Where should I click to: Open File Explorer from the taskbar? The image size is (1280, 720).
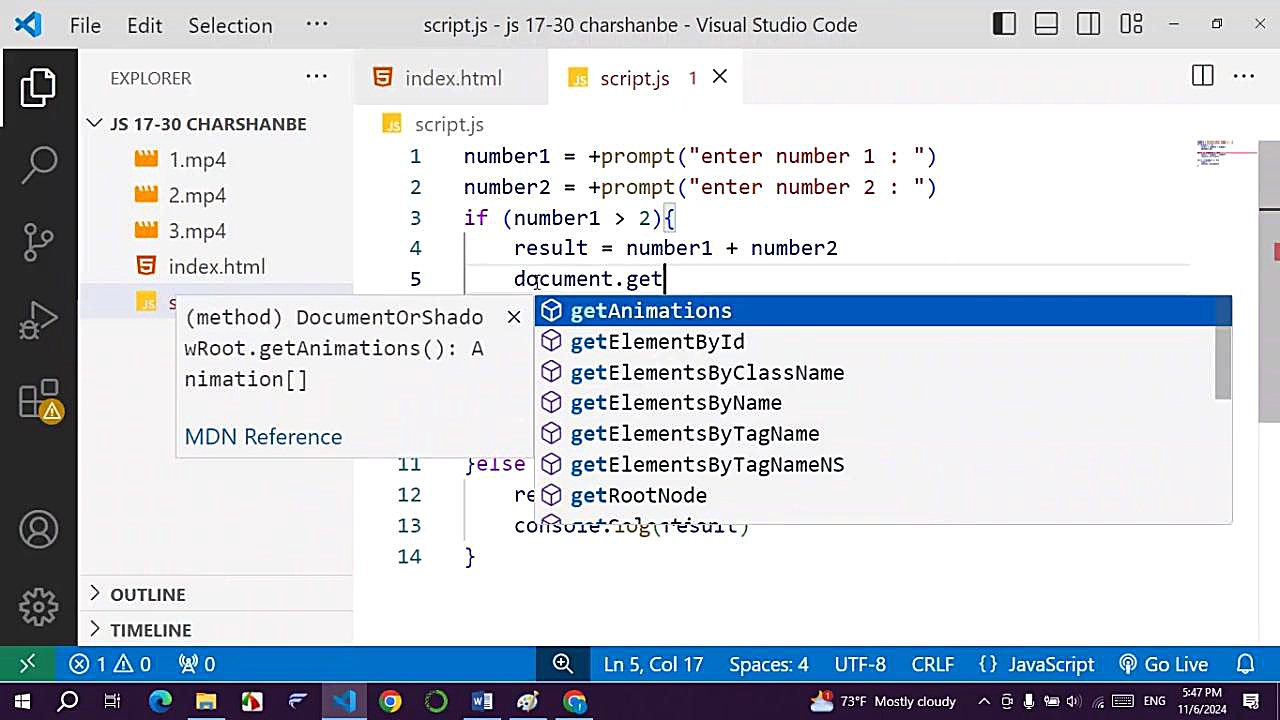pos(206,701)
